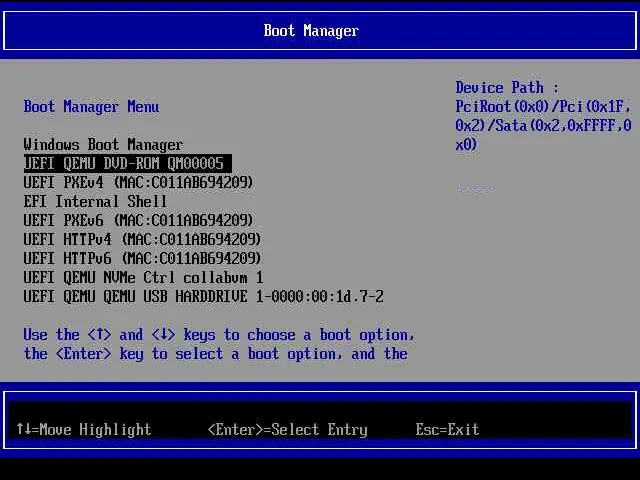The width and height of the screenshot is (640, 480).
Task: Pick the UEFI HTTPv6 boot option
Action: point(142,258)
